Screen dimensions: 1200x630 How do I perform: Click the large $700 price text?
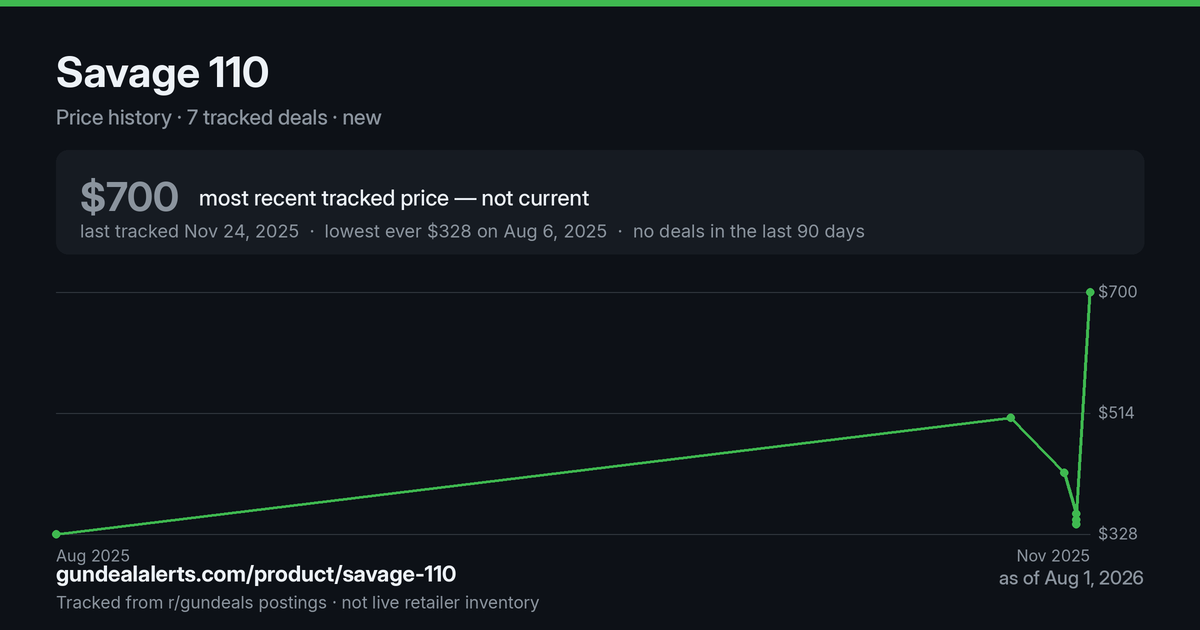click(x=129, y=198)
